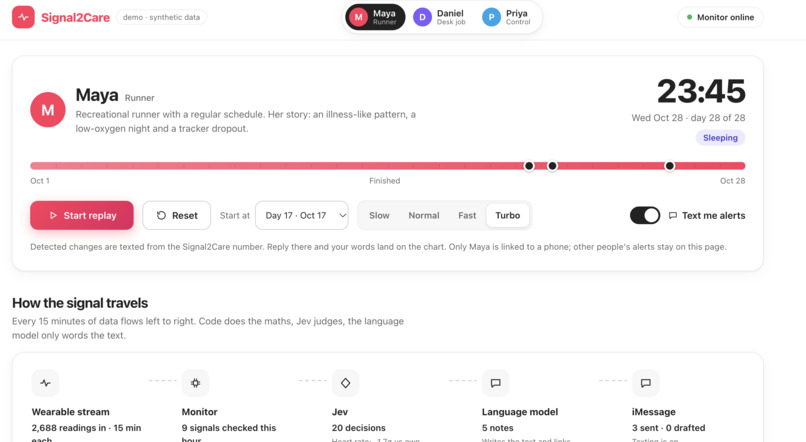806x442 pixels.
Task: Click Daniel's purple D avatar
Action: (422, 17)
